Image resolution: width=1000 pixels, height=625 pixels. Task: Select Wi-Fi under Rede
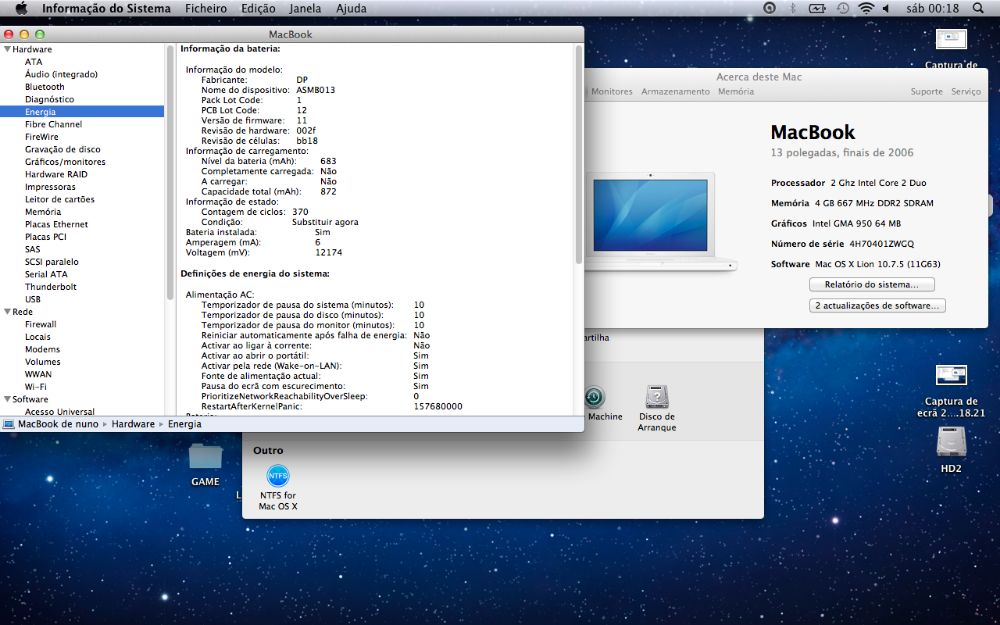(36, 387)
